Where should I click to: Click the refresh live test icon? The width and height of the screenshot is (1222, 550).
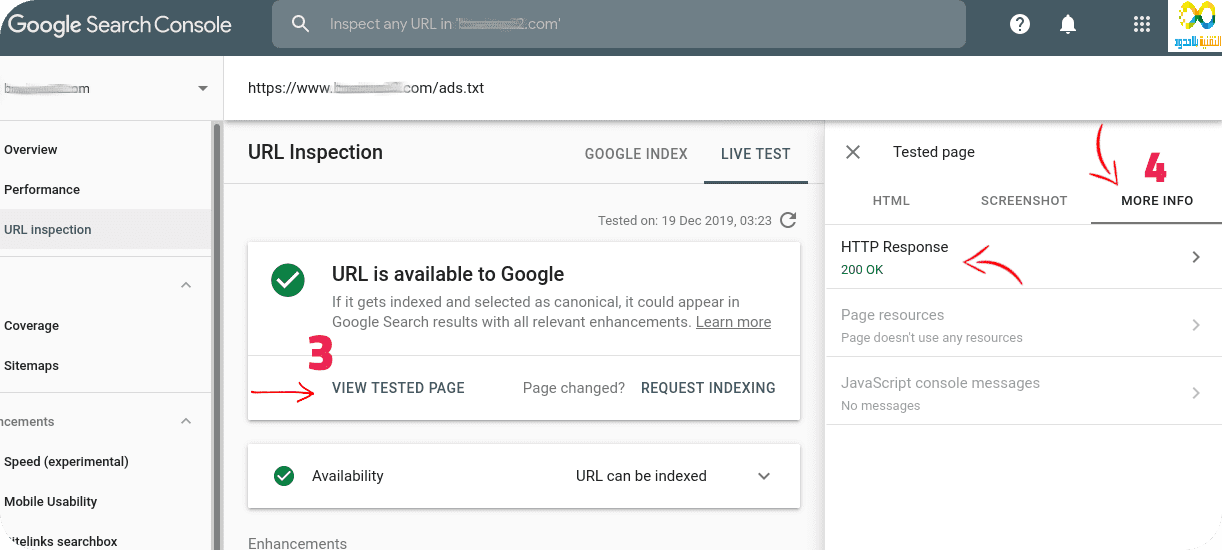[788, 220]
